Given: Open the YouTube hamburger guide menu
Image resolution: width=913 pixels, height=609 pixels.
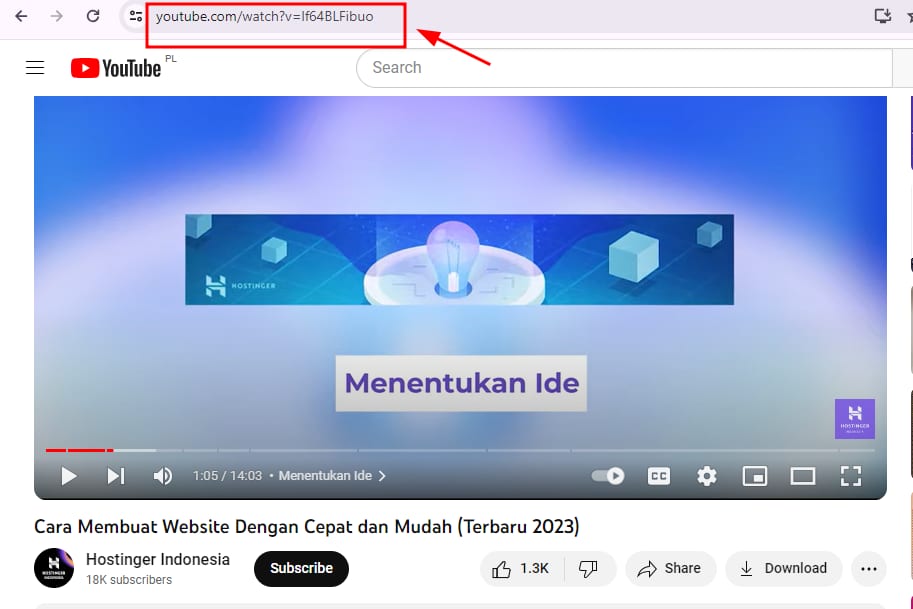Looking at the screenshot, I should 35,68.
